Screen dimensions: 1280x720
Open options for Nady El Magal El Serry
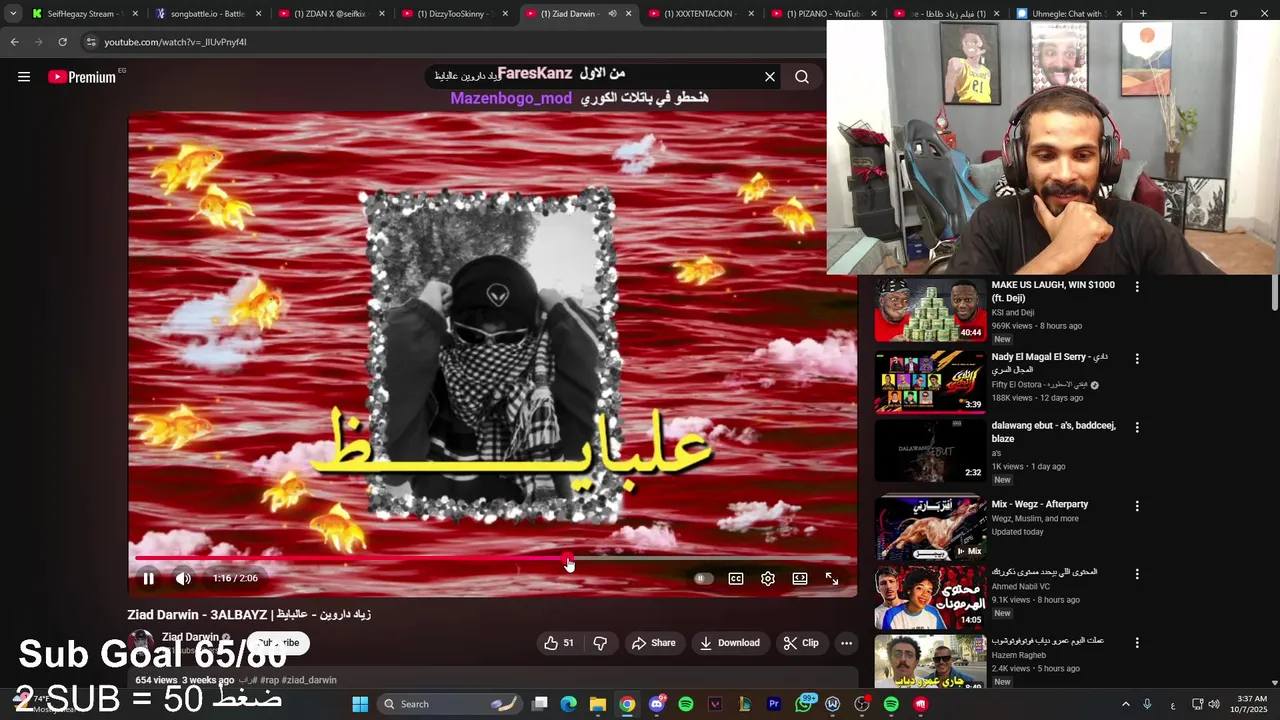pos(1136,359)
